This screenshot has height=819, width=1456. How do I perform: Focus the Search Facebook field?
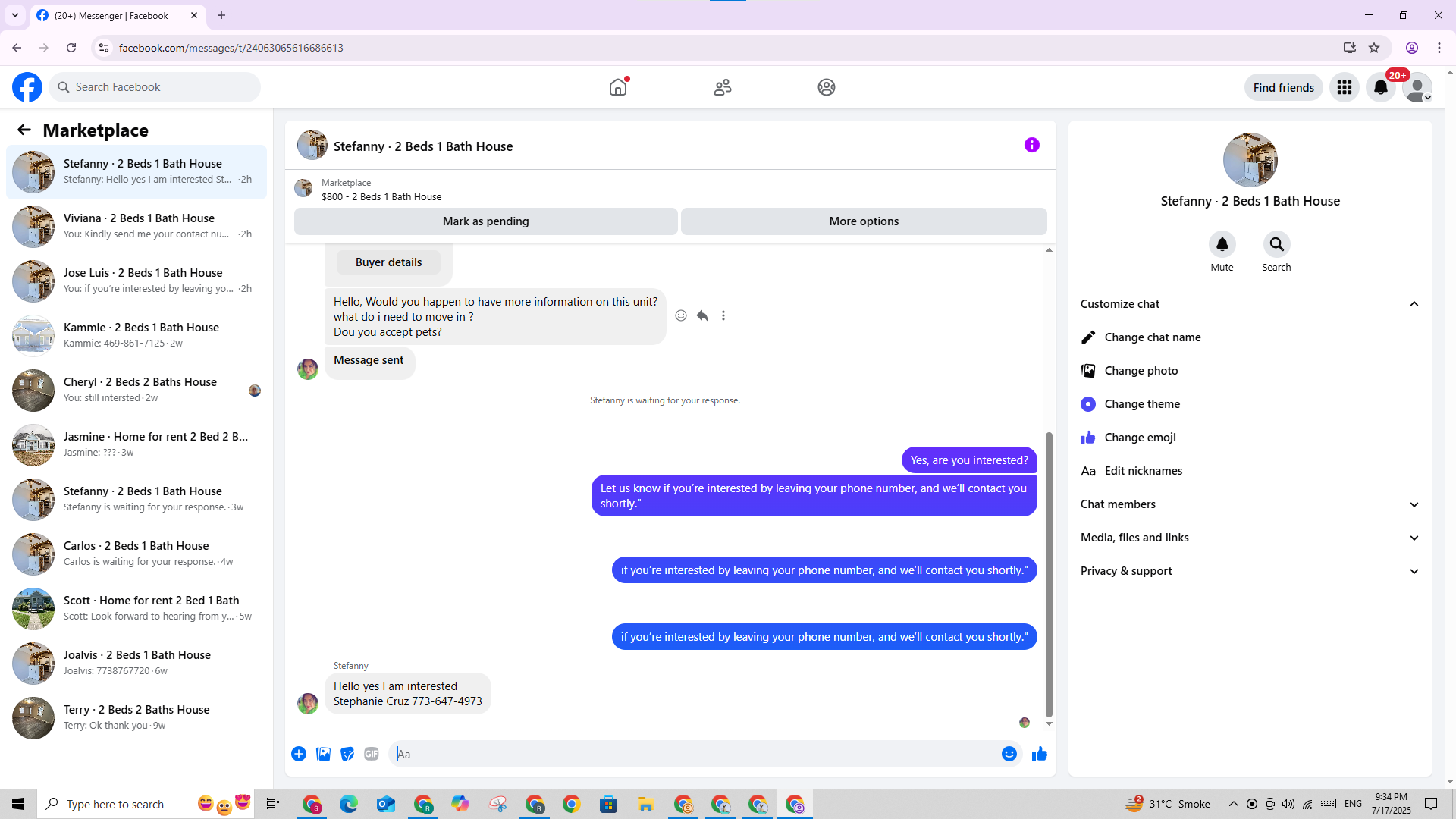155,87
